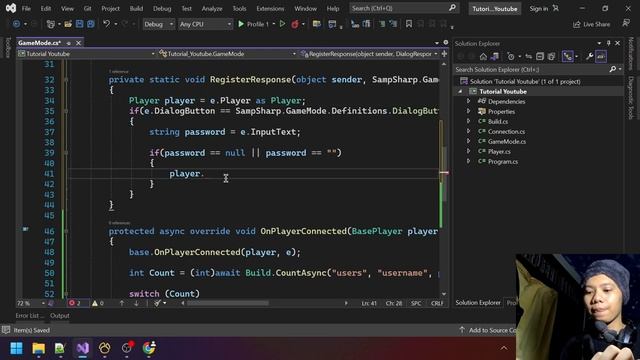Viewport: 640px width, 360px height.
Task: Open Visual Studio from the taskbar
Action: [x=82, y=348]
